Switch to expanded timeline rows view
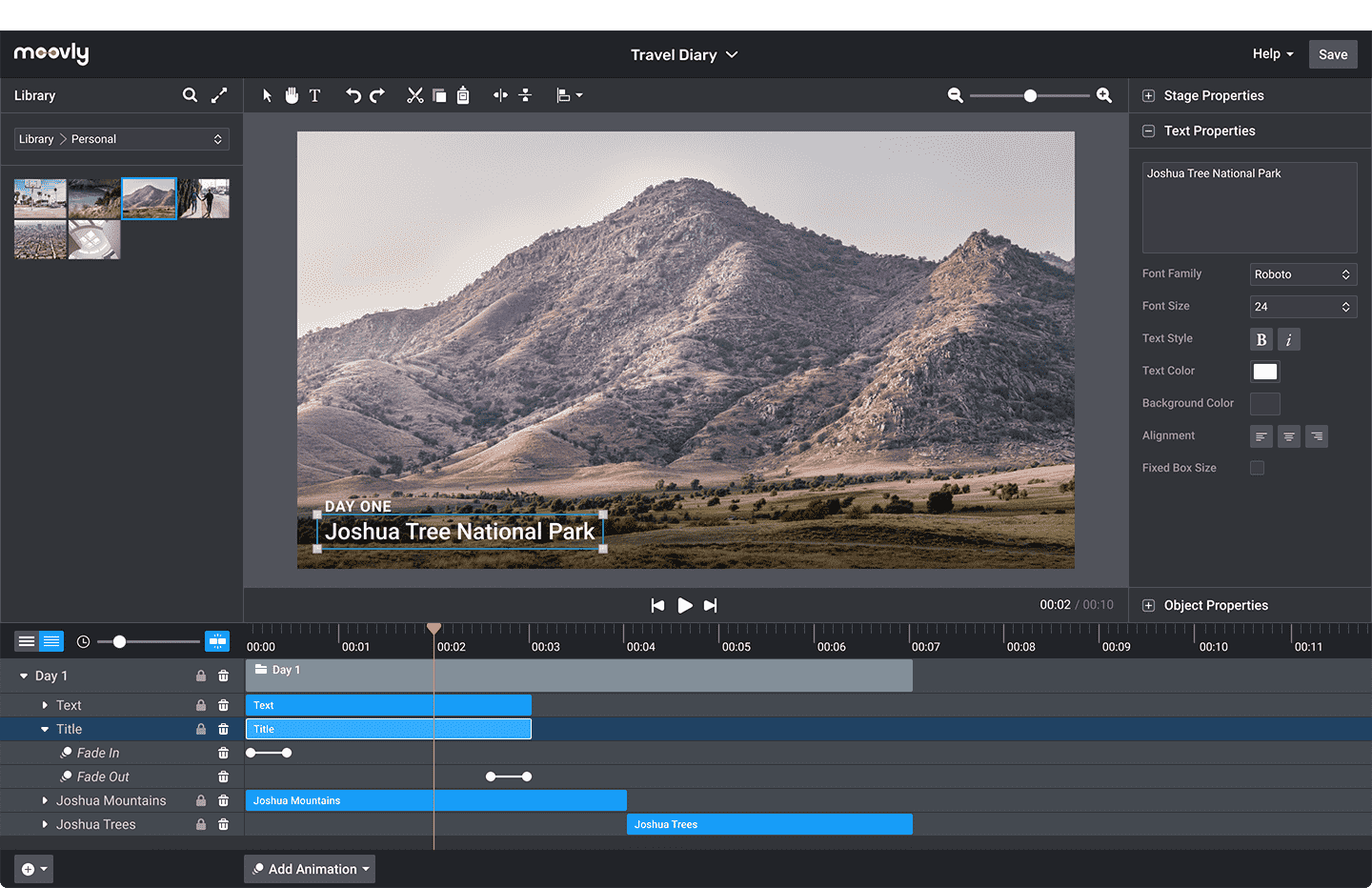This screenshot has width=1372, height=888. (51, 641)
